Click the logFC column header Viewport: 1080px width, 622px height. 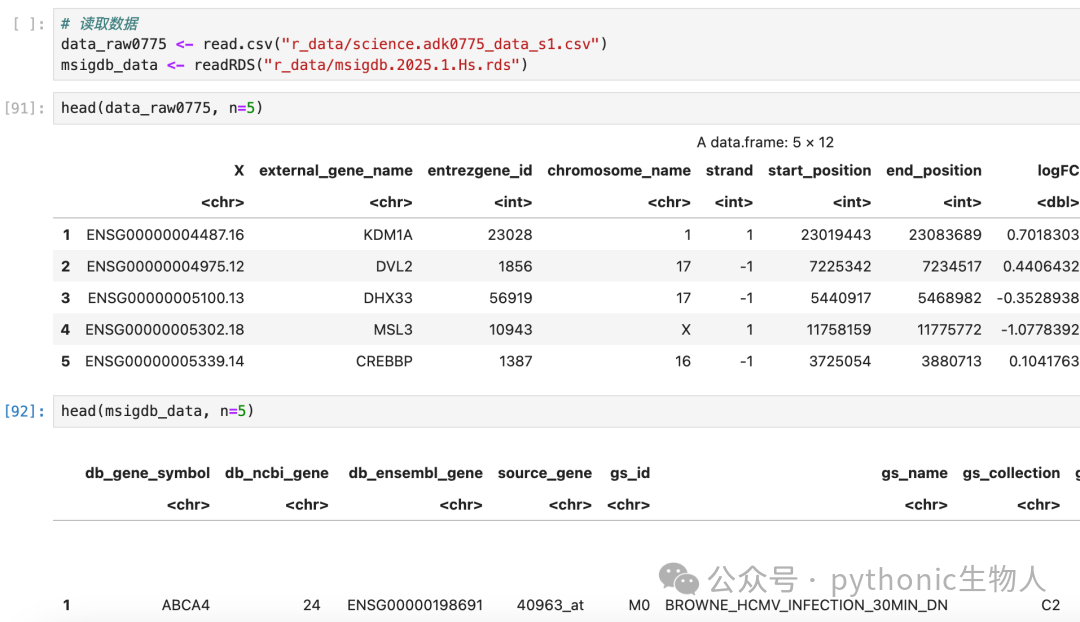coord(1058,170)
